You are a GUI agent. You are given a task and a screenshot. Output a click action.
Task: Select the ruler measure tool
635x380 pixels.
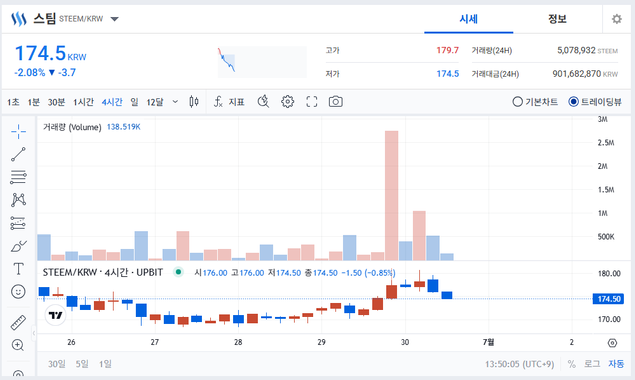(x=18, y=322)
